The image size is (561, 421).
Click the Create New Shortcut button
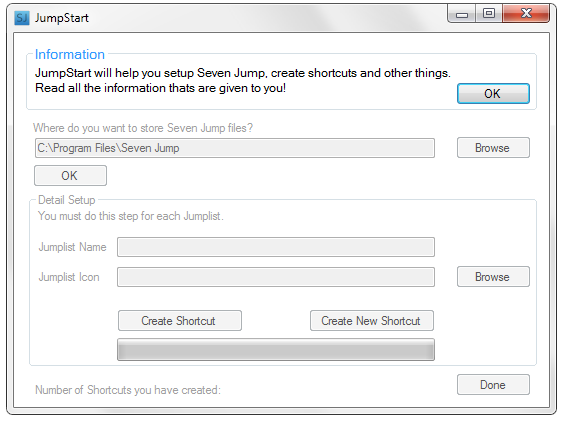tap(372, 321)
